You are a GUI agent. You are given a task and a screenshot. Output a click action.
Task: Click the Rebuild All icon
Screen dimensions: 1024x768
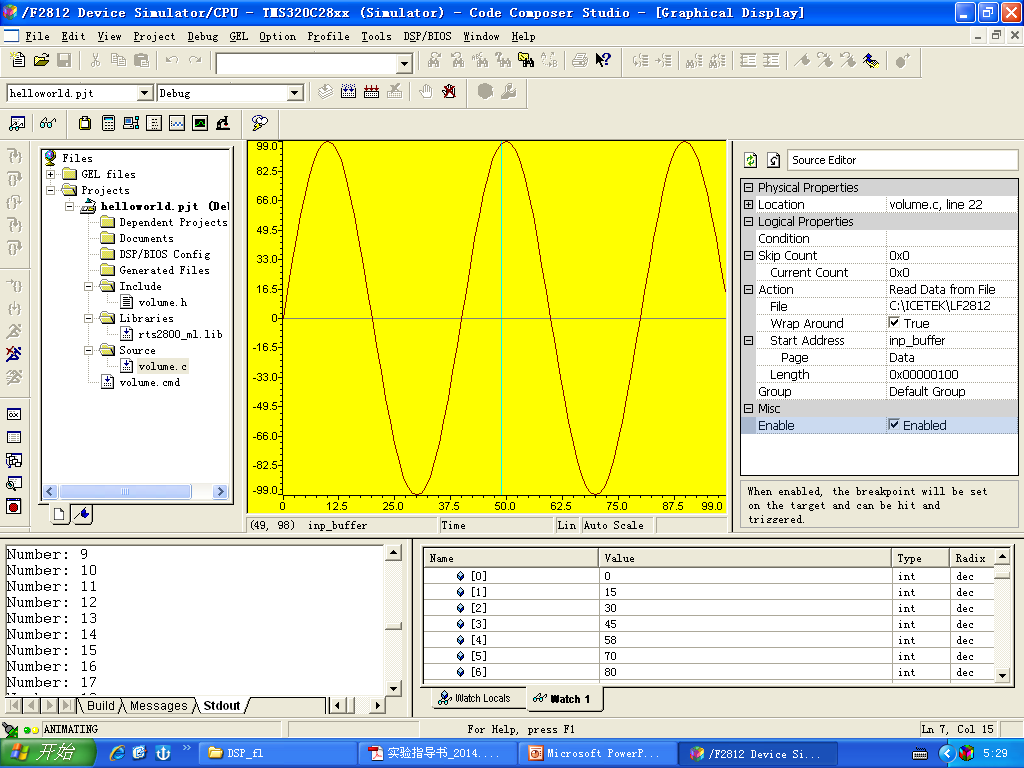pyautogui.click(x=372, y=92)
